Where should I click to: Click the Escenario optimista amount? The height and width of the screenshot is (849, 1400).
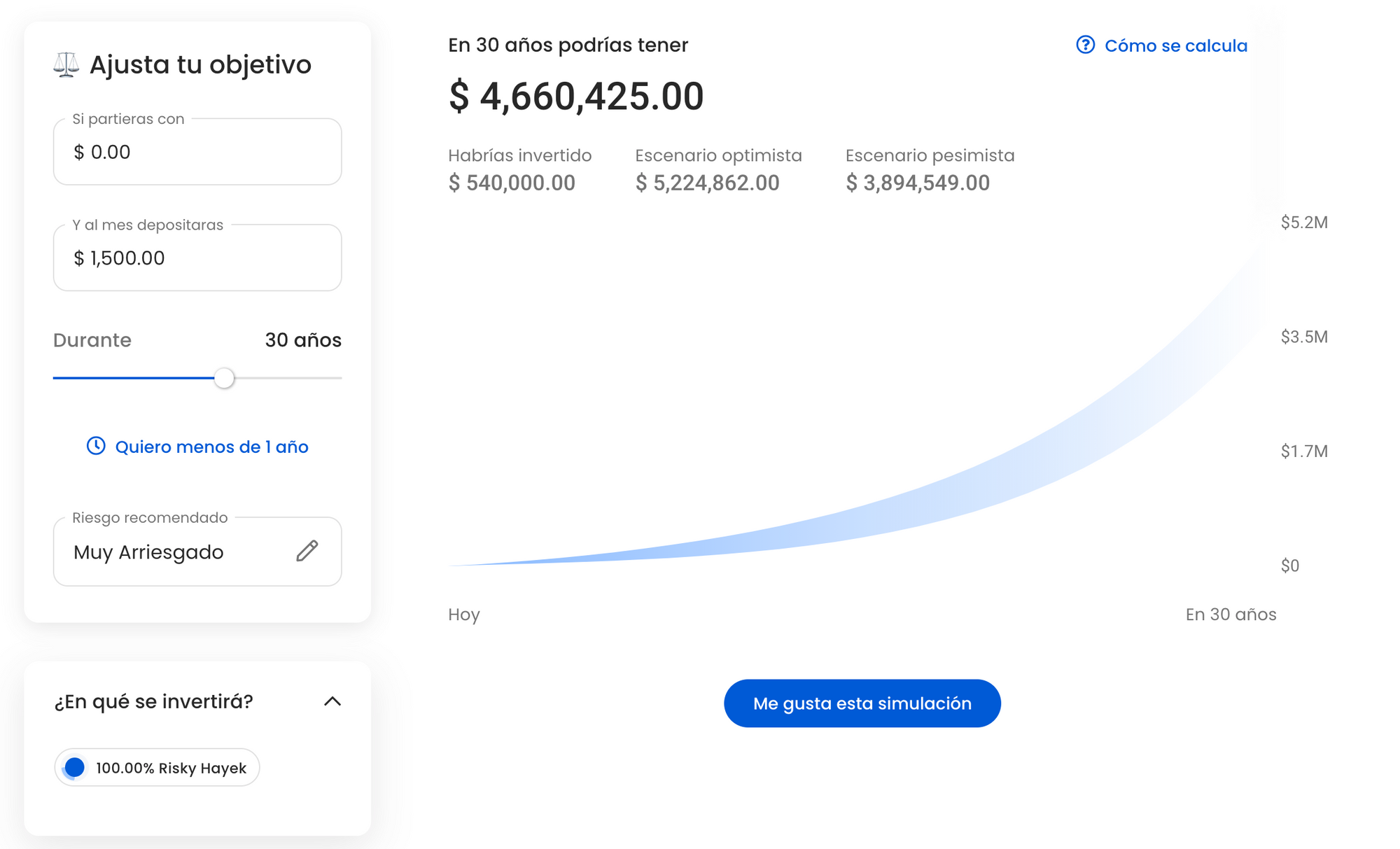coord(707,183)
